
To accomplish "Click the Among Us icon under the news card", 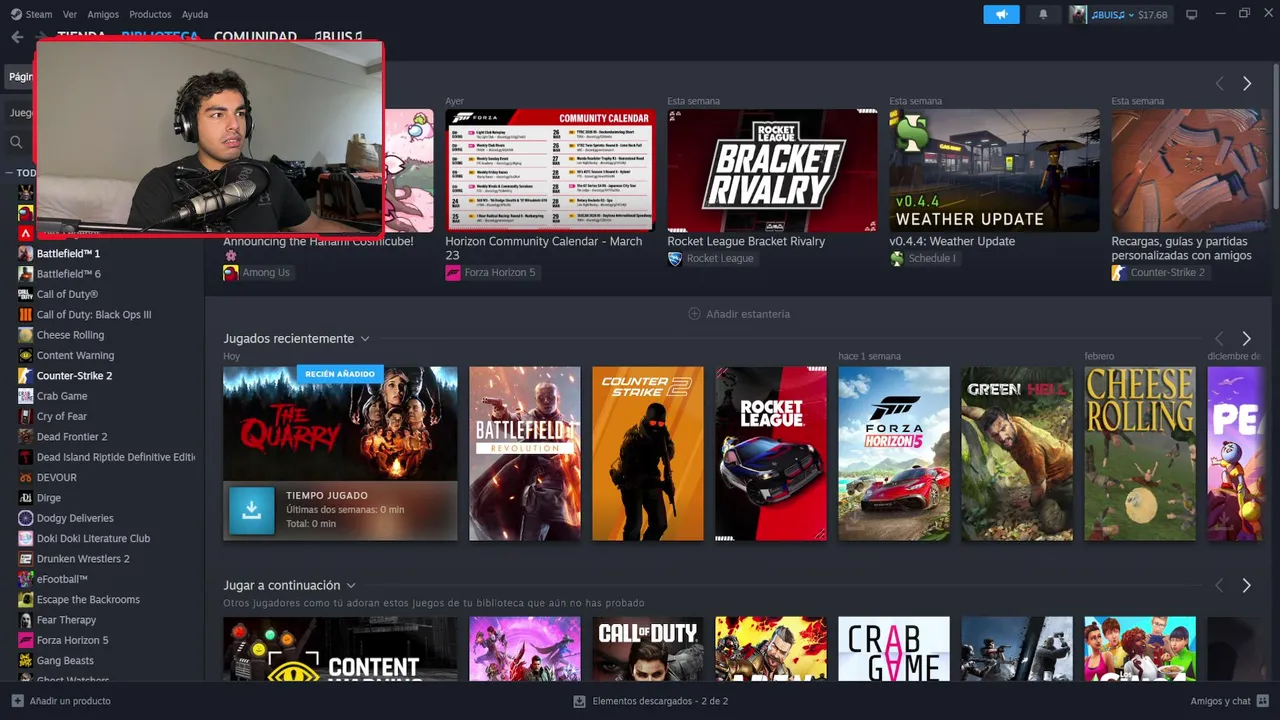I will coord(231,272).
